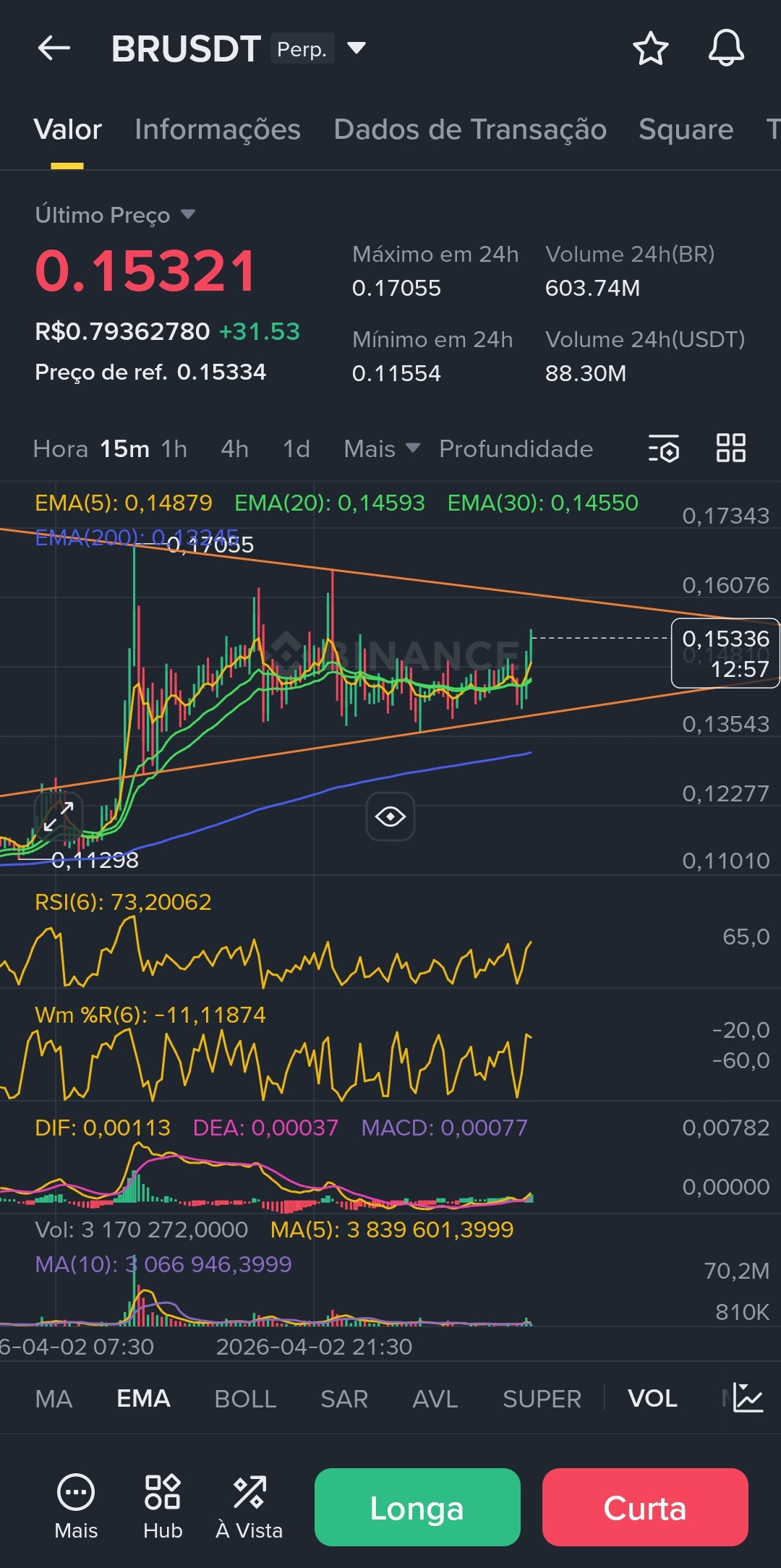Open the Profundidade depth view
Image resolution: width=781 pixels, height=1568 pixels.
[x=516, y=448]
